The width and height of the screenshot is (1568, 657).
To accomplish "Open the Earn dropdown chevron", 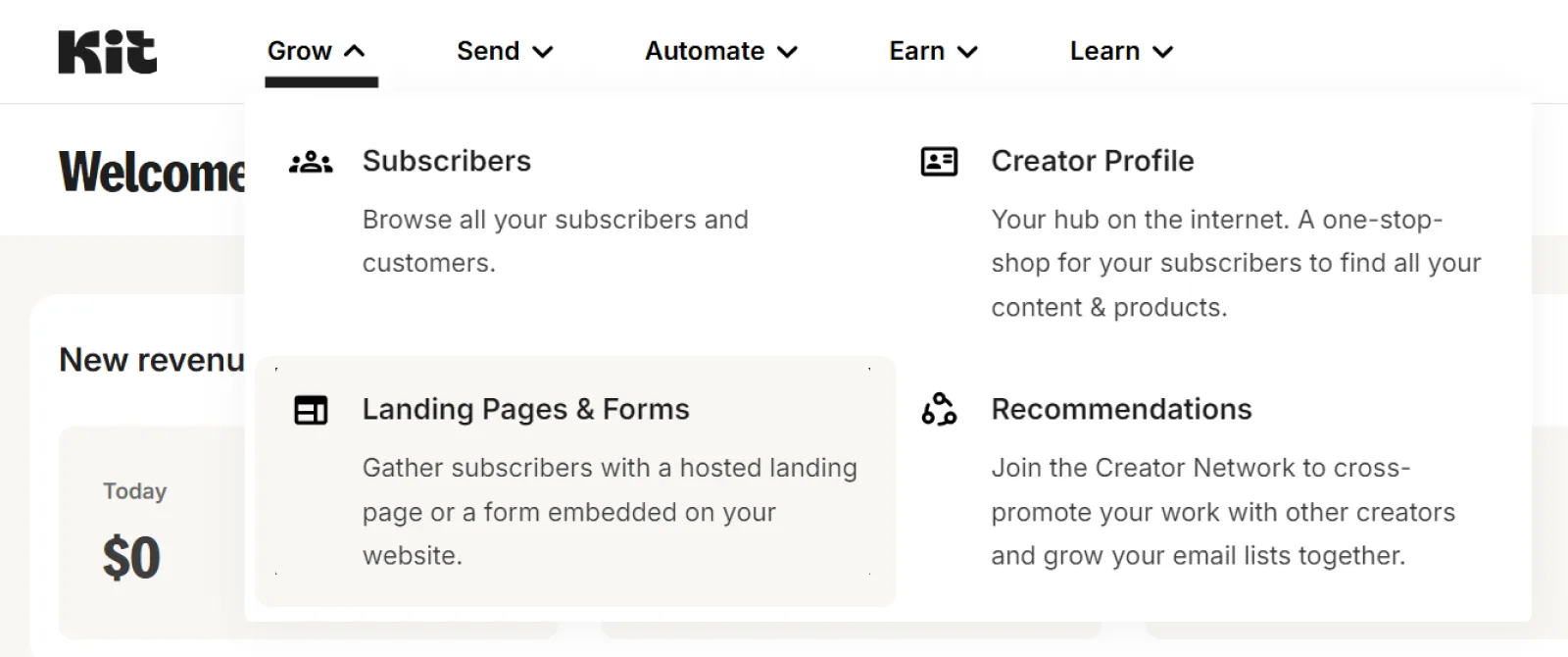I will coord(967,52).
